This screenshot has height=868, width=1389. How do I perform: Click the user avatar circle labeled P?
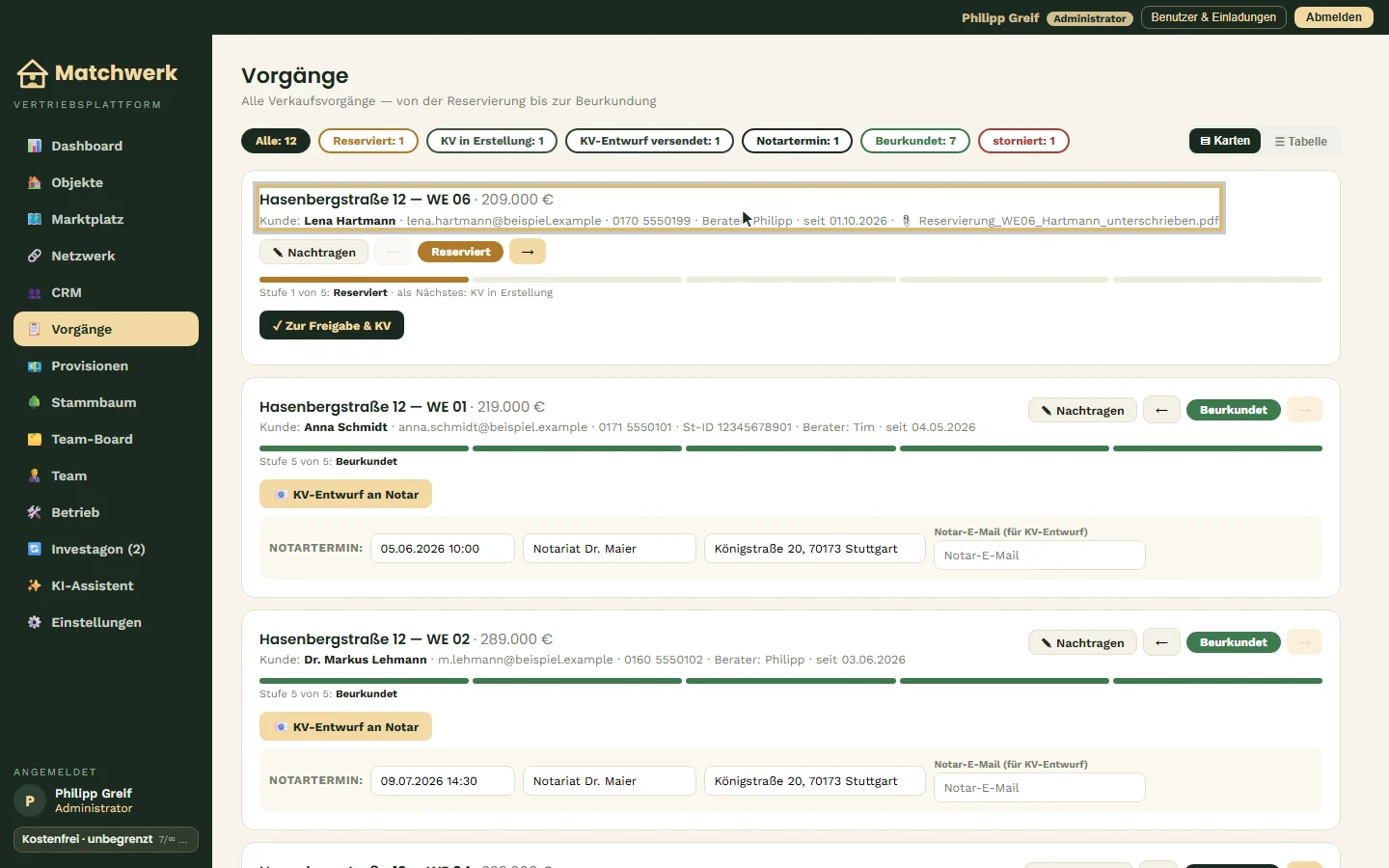point(30,800)
